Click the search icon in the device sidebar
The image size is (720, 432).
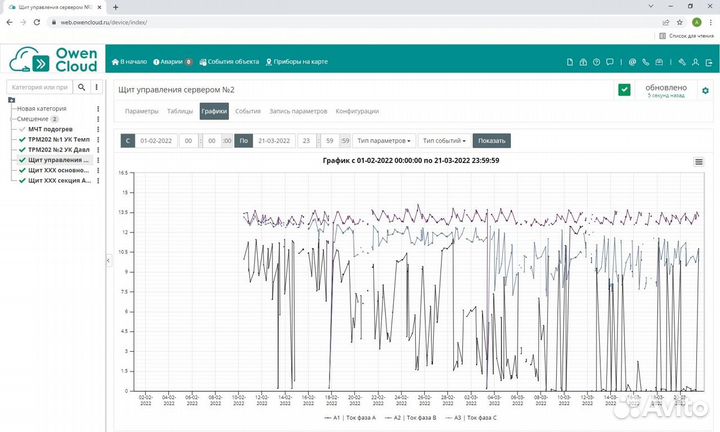[x=82, y=88]
